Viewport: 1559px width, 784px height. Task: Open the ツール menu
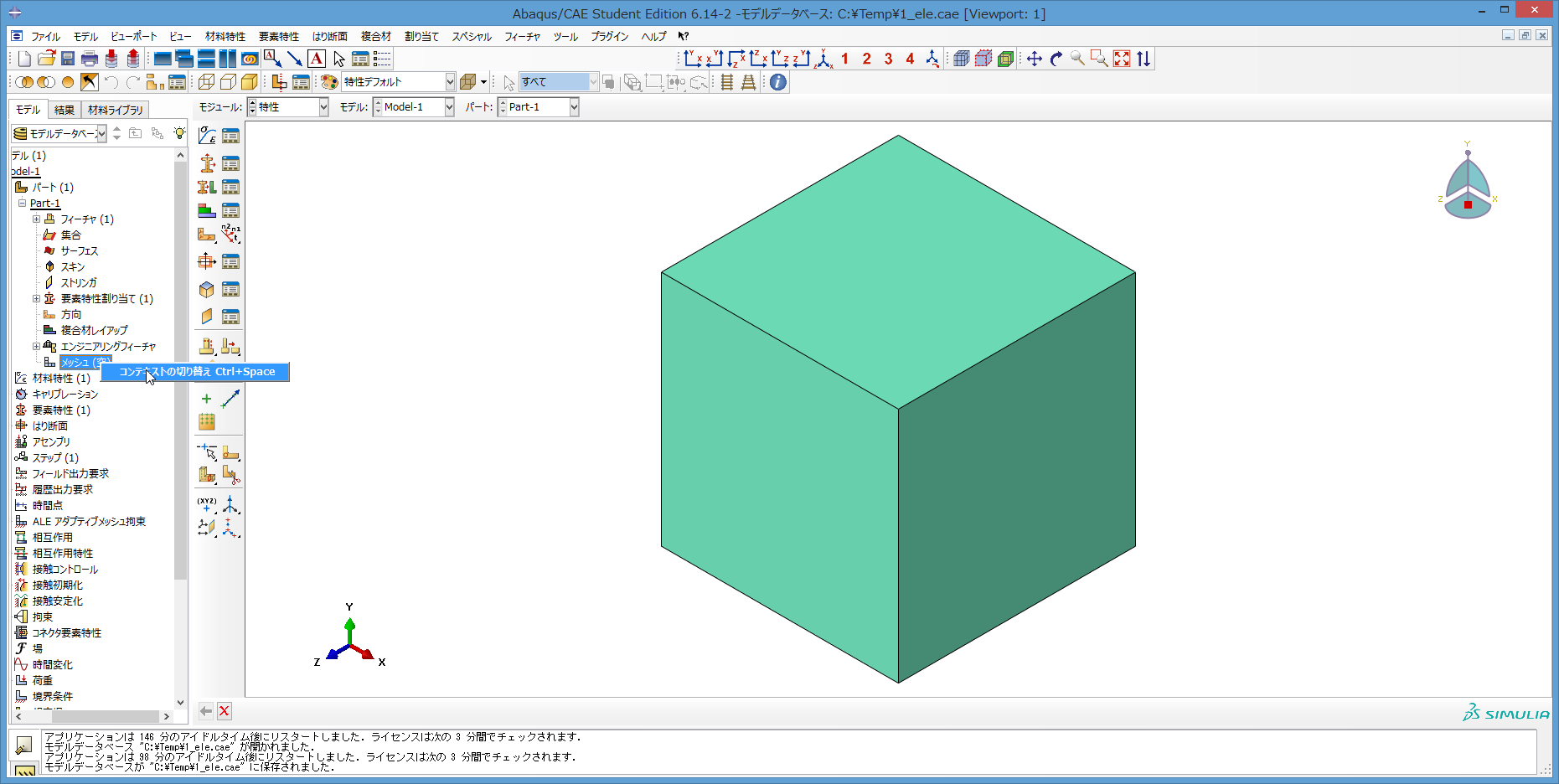tap(565, 36)
